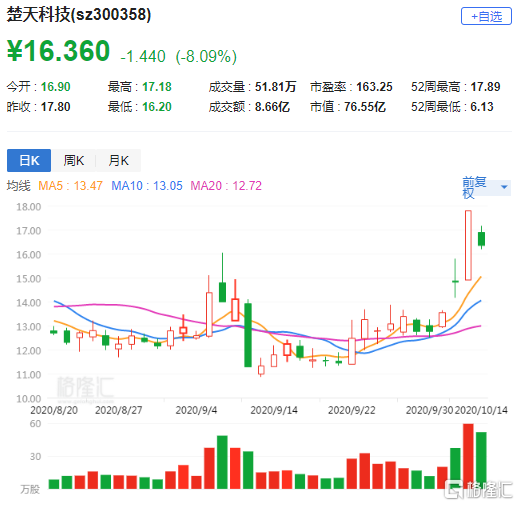Open the 前复权 adjustment dropdown
Screen dimensions: 519x506
click(486, 187)
